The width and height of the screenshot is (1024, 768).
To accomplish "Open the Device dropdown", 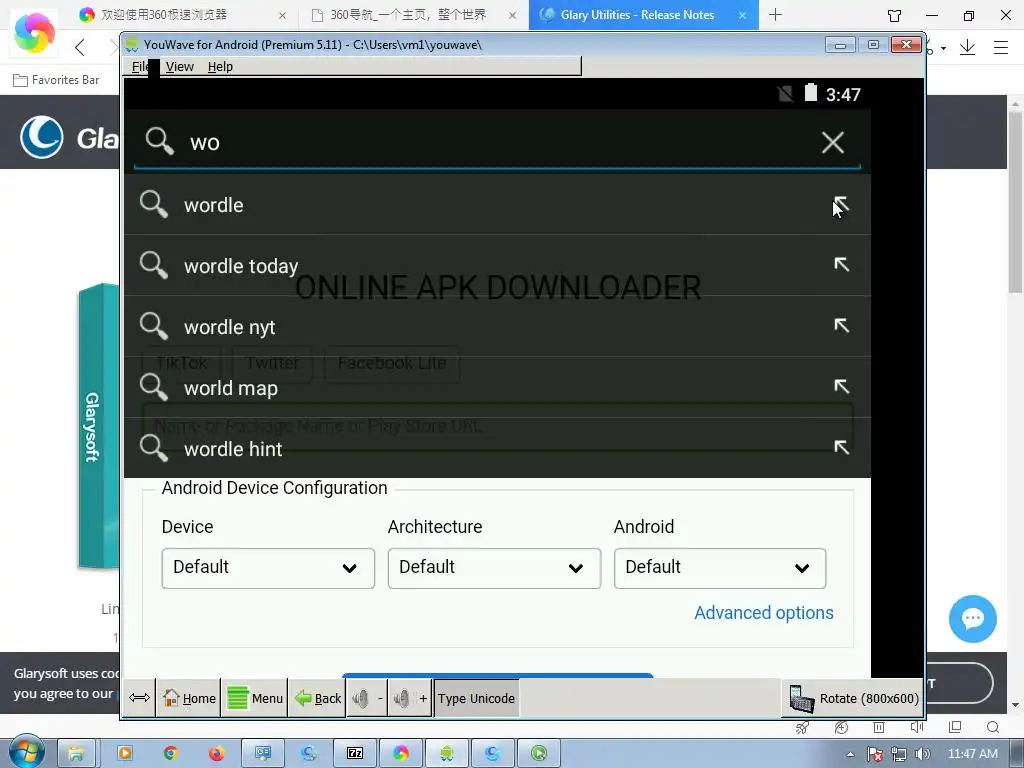I will tap(268, 568).
